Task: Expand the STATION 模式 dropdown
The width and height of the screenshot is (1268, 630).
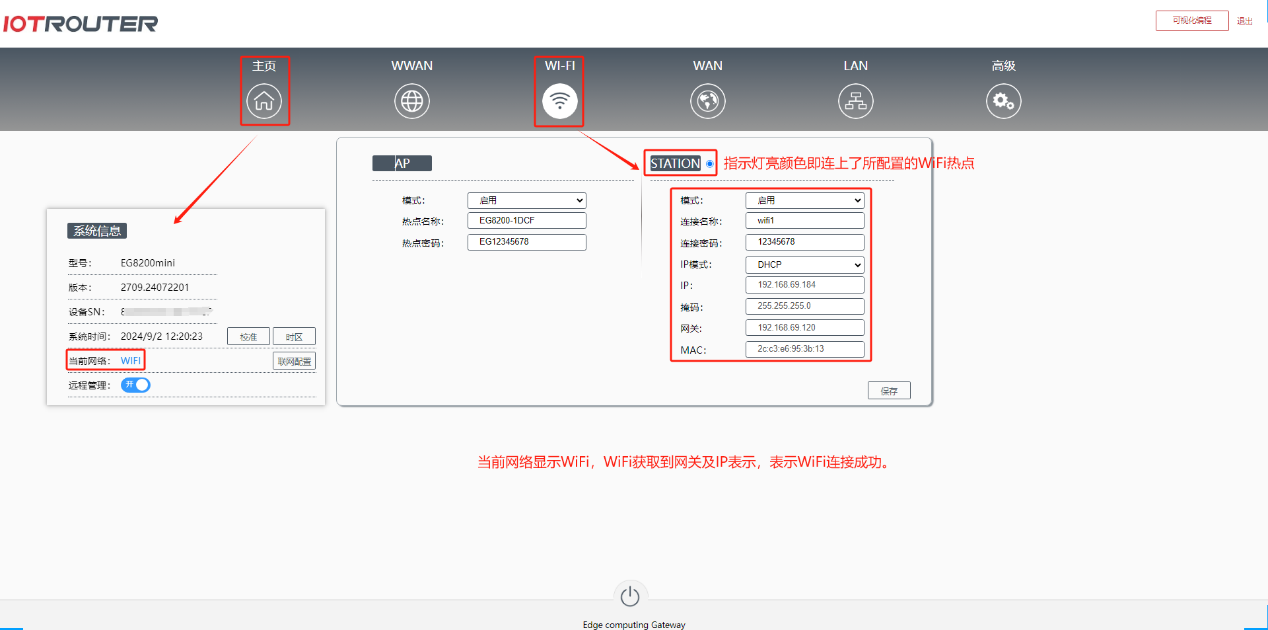Action: 805,200
